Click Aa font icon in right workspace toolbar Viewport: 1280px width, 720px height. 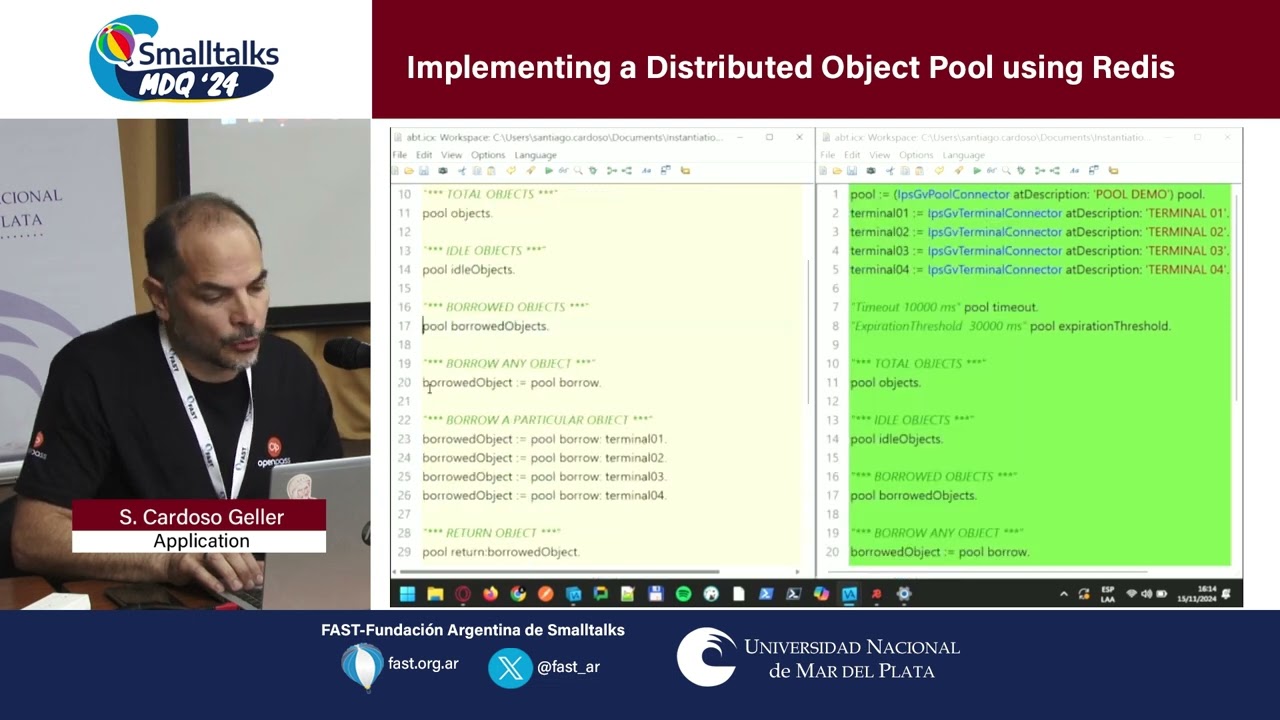[1074, 171]
